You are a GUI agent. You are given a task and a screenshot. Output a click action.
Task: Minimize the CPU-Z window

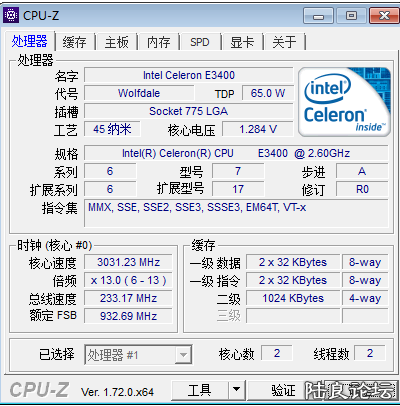pyautogui.click(x=318, y=15)
